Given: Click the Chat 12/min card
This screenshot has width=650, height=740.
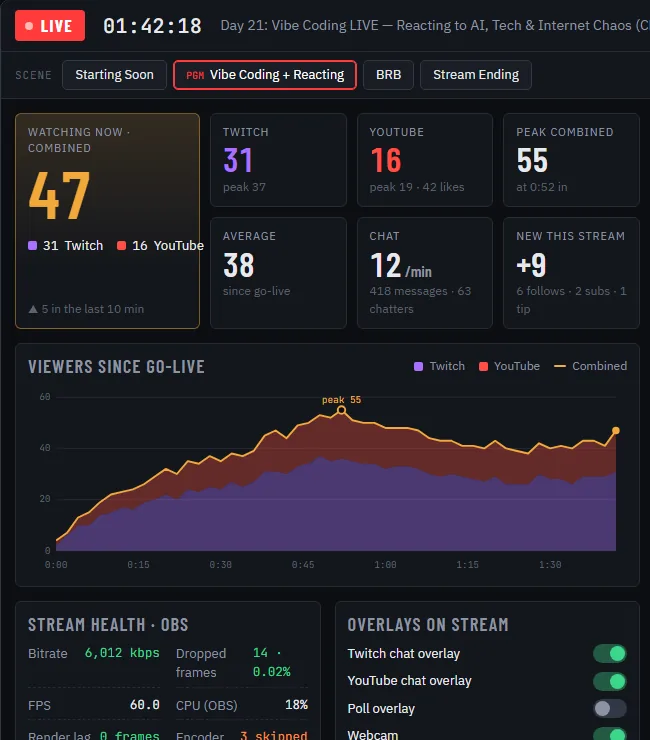Looking at the screenshot, I should pyautogui.click(x=425, y=273).
